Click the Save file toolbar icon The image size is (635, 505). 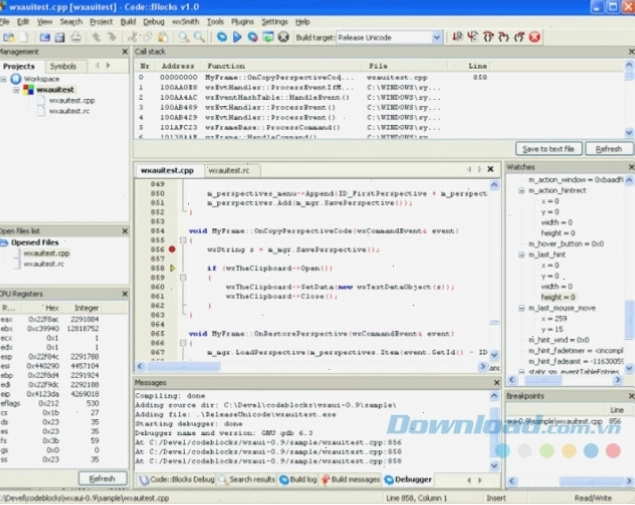[x=45, y=37]
